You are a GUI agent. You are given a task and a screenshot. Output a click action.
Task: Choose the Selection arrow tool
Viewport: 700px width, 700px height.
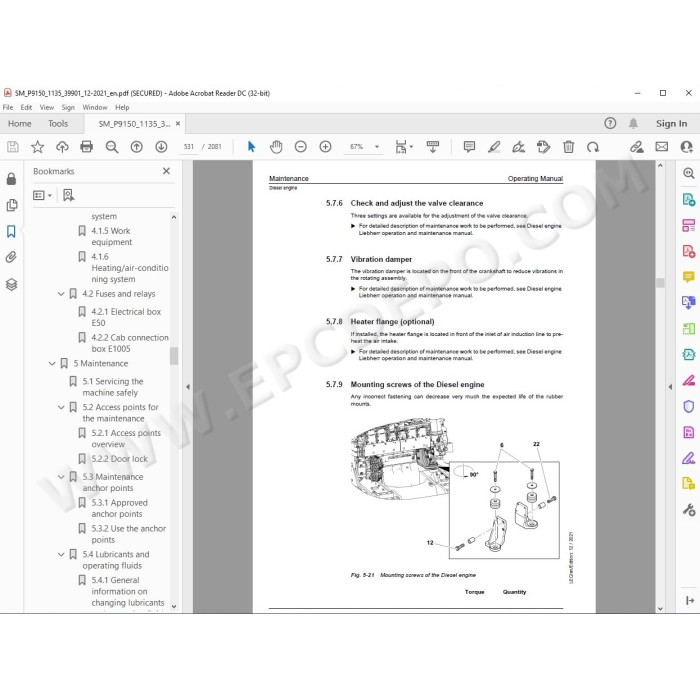click(x=251, y=146)
